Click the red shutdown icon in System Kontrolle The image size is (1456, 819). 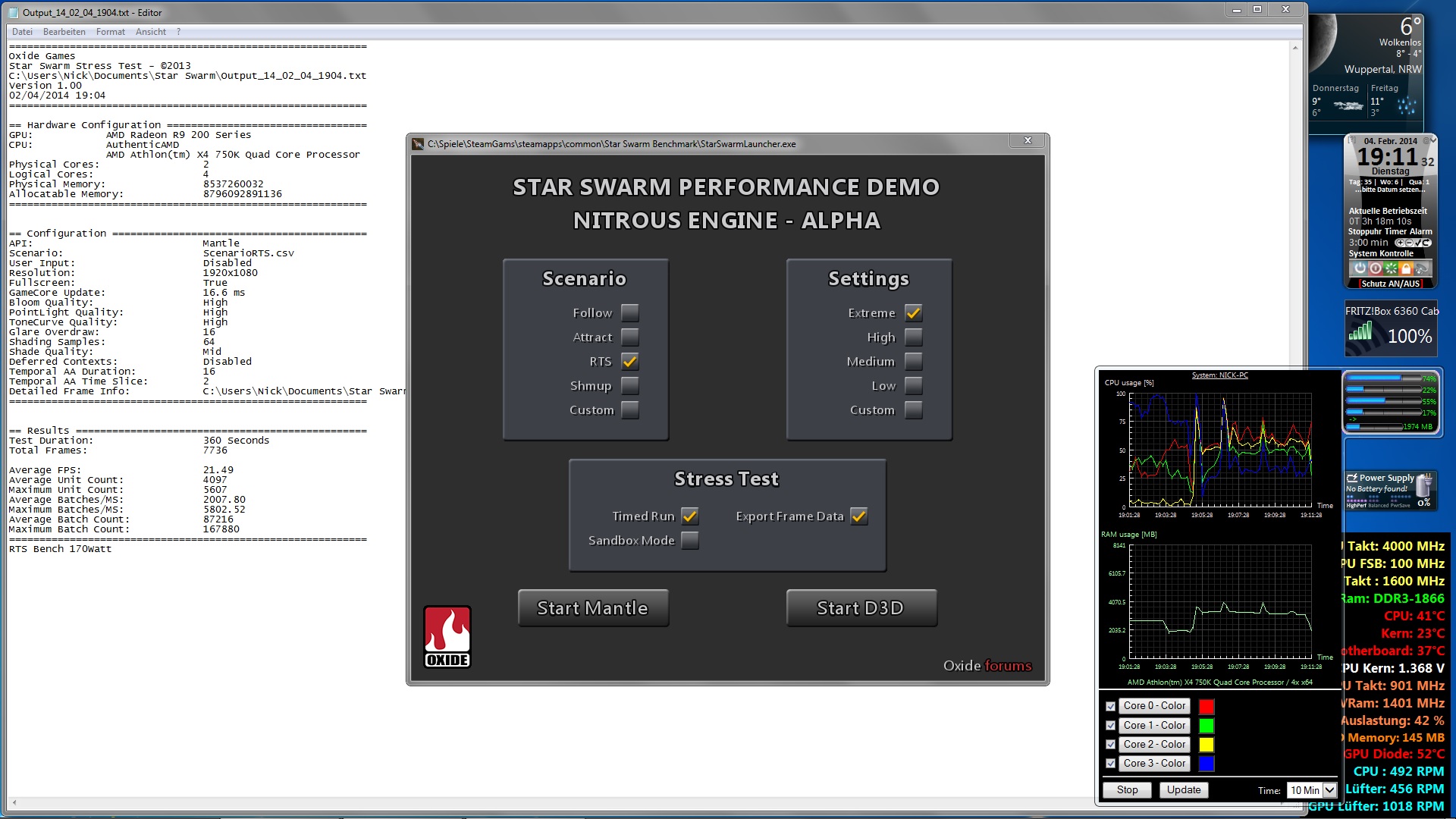[1376, 268]
